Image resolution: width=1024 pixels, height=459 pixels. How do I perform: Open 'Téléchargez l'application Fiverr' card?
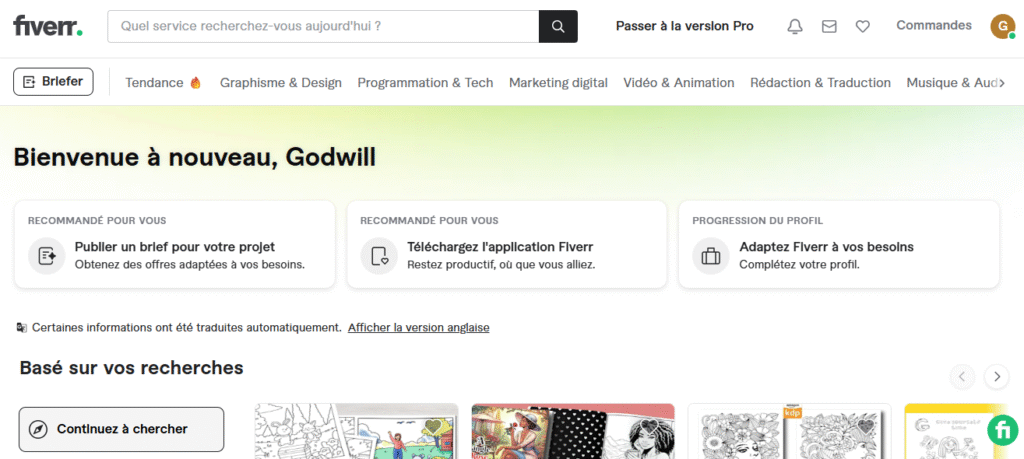pyautogui.click(x=507, y=244)
